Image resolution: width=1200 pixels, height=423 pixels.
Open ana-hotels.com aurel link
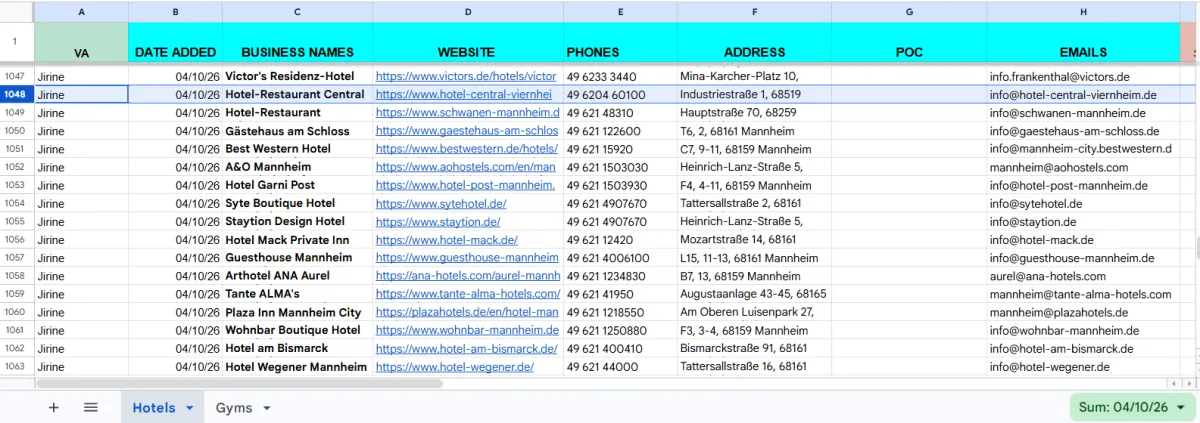(468, 276)
